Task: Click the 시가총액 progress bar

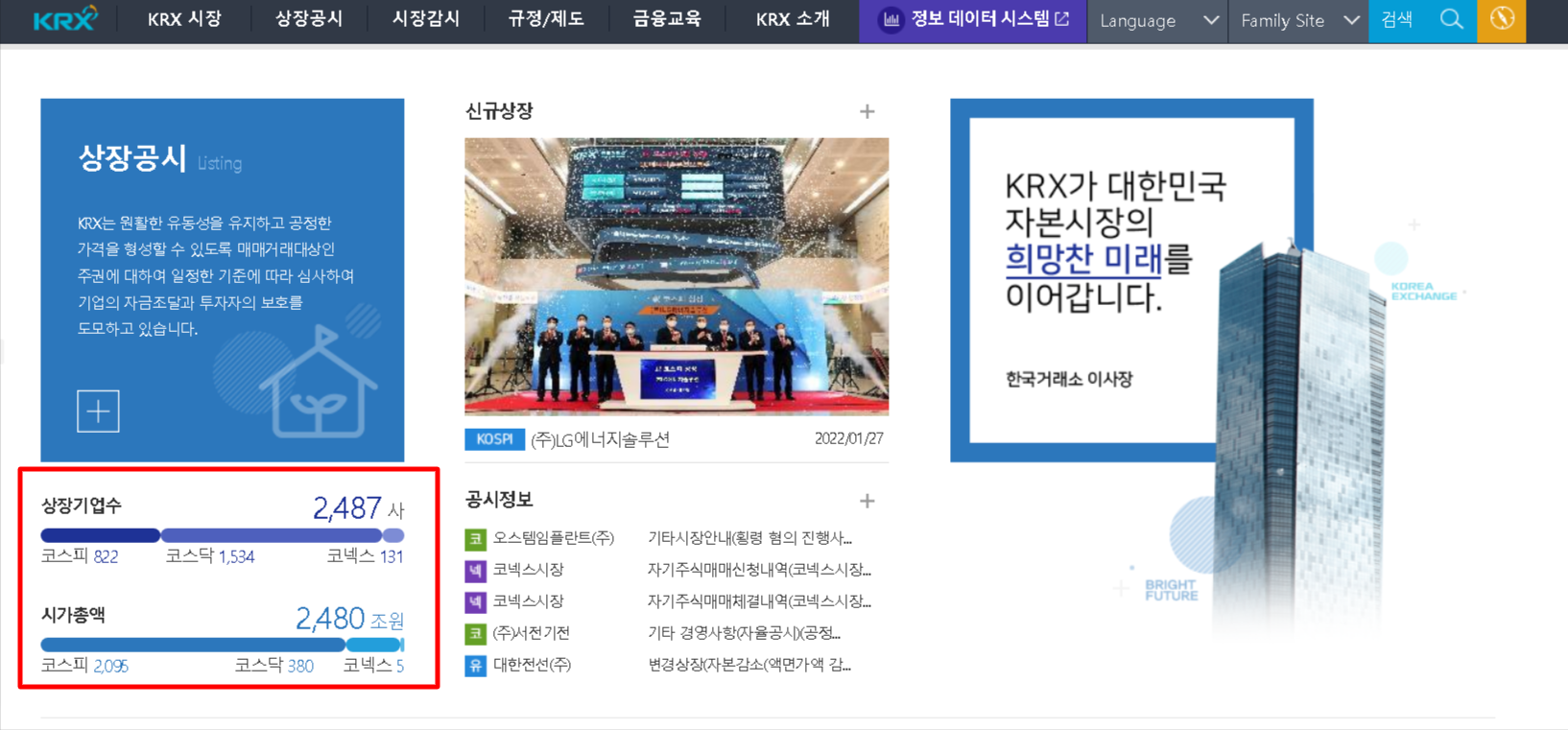Action: coord(222,645)
